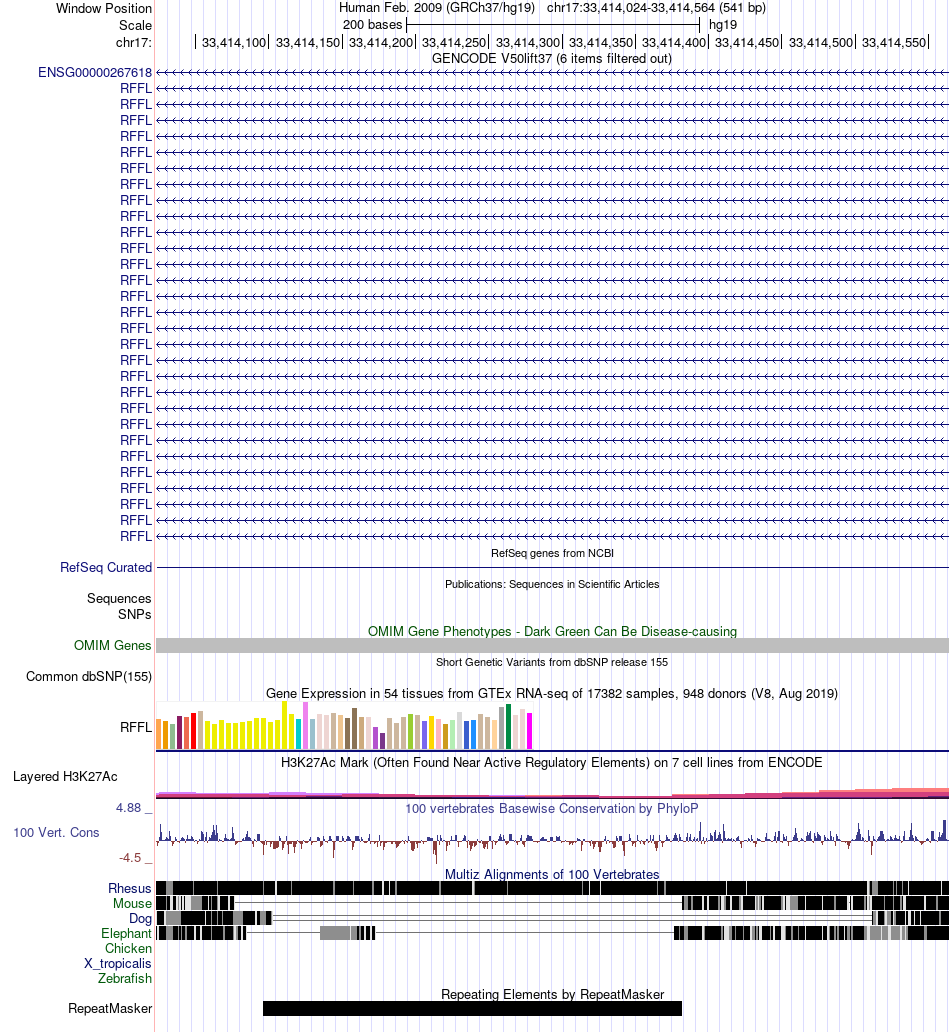Click the 200 bases scale bar
950x1032 pixels.
coord(552,25)
